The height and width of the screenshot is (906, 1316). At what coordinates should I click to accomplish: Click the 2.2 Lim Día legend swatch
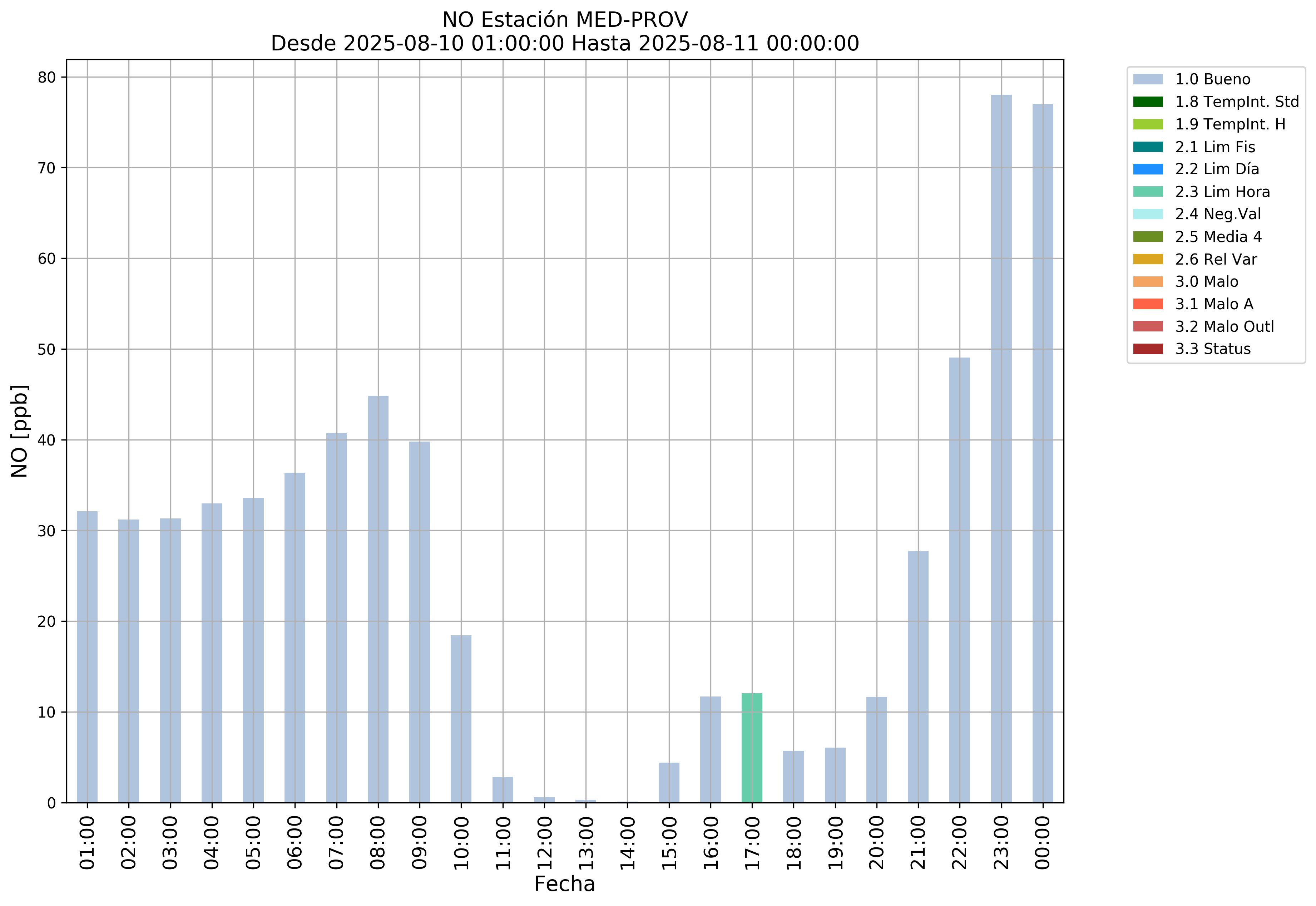[1147, 169]
